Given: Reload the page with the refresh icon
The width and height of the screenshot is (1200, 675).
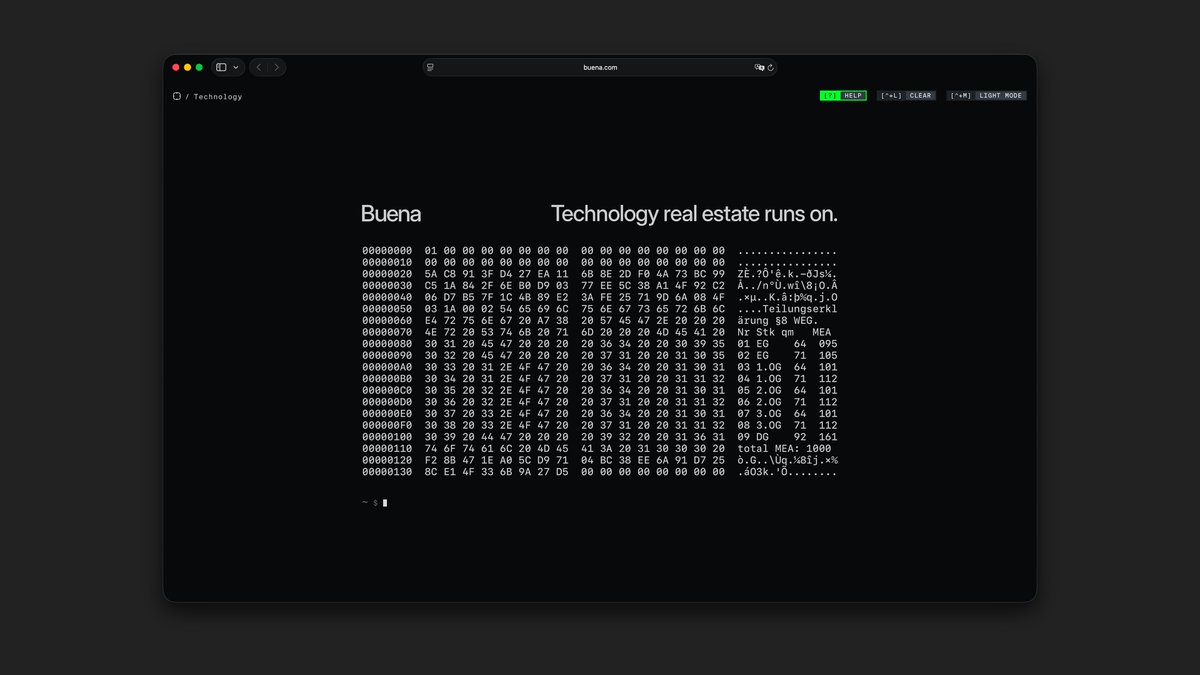Looking at the screenshot, I should (x=771, y=67).
